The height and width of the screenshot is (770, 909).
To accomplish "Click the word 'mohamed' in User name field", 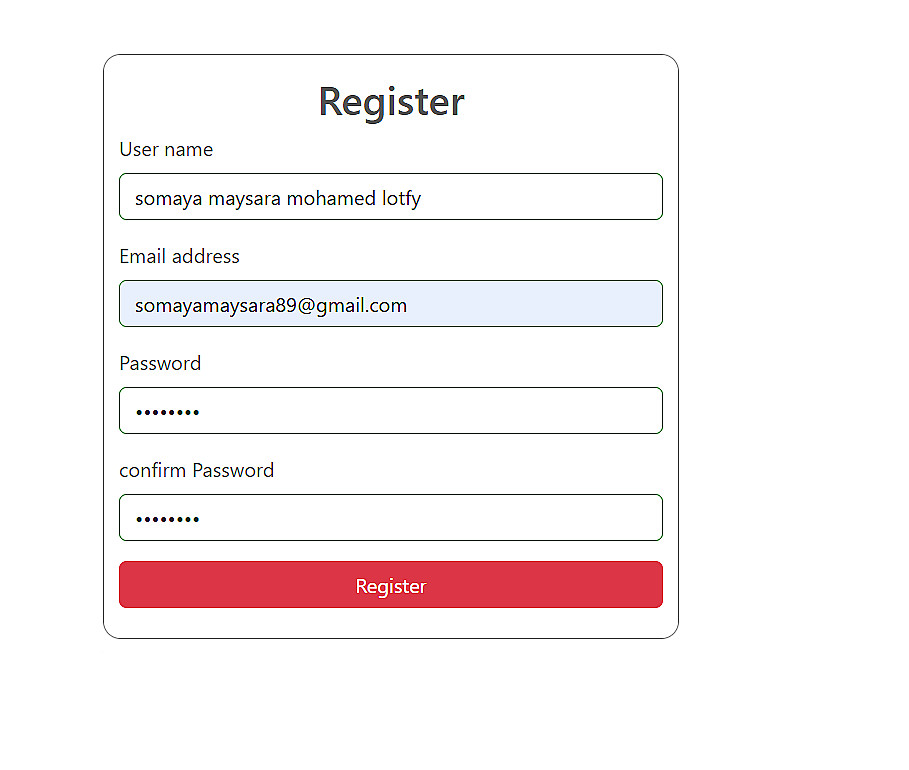I will click(x=331, y=198).
